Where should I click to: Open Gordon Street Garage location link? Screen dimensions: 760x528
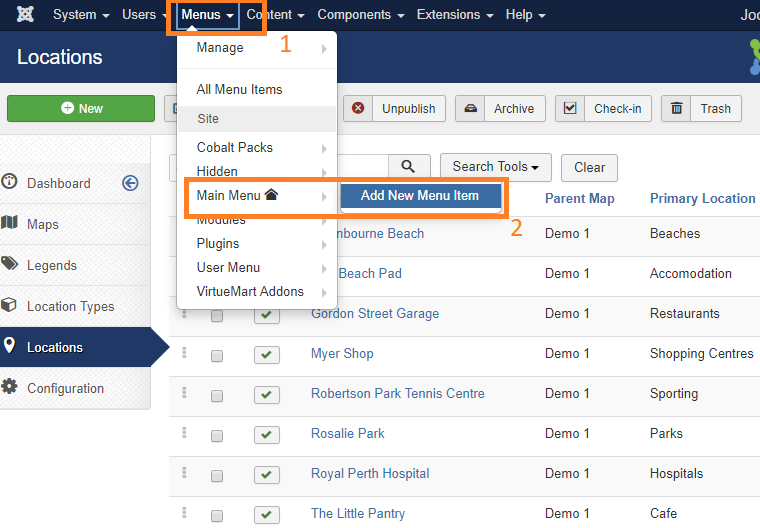[x=375, y=313]
